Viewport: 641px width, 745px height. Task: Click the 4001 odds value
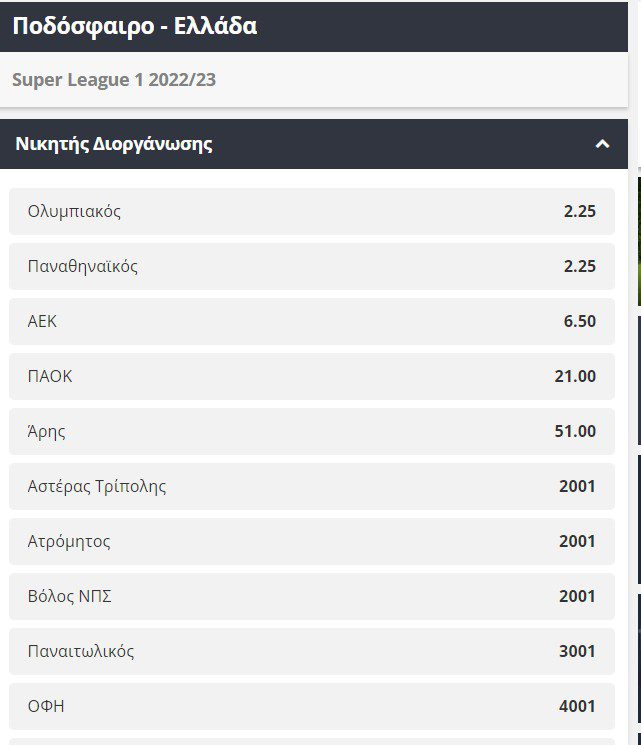577,707
